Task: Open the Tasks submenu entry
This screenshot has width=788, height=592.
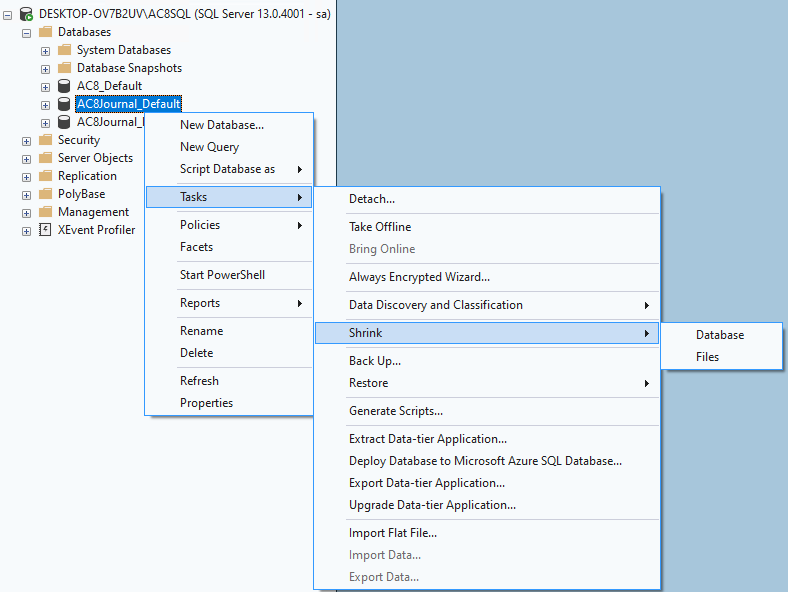Action: click(x=229, y=197)
